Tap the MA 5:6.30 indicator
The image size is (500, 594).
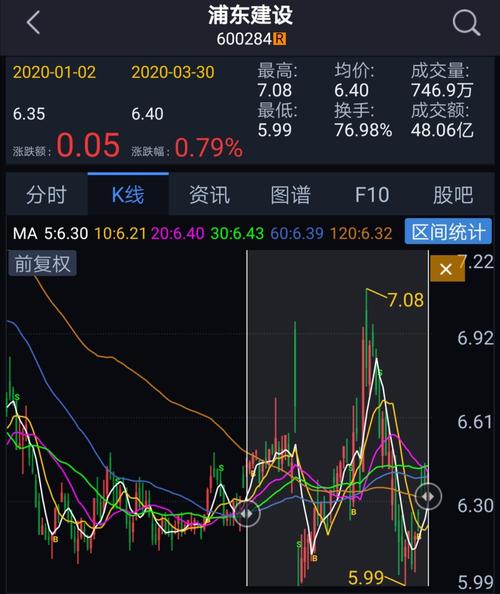pos(50,233)
